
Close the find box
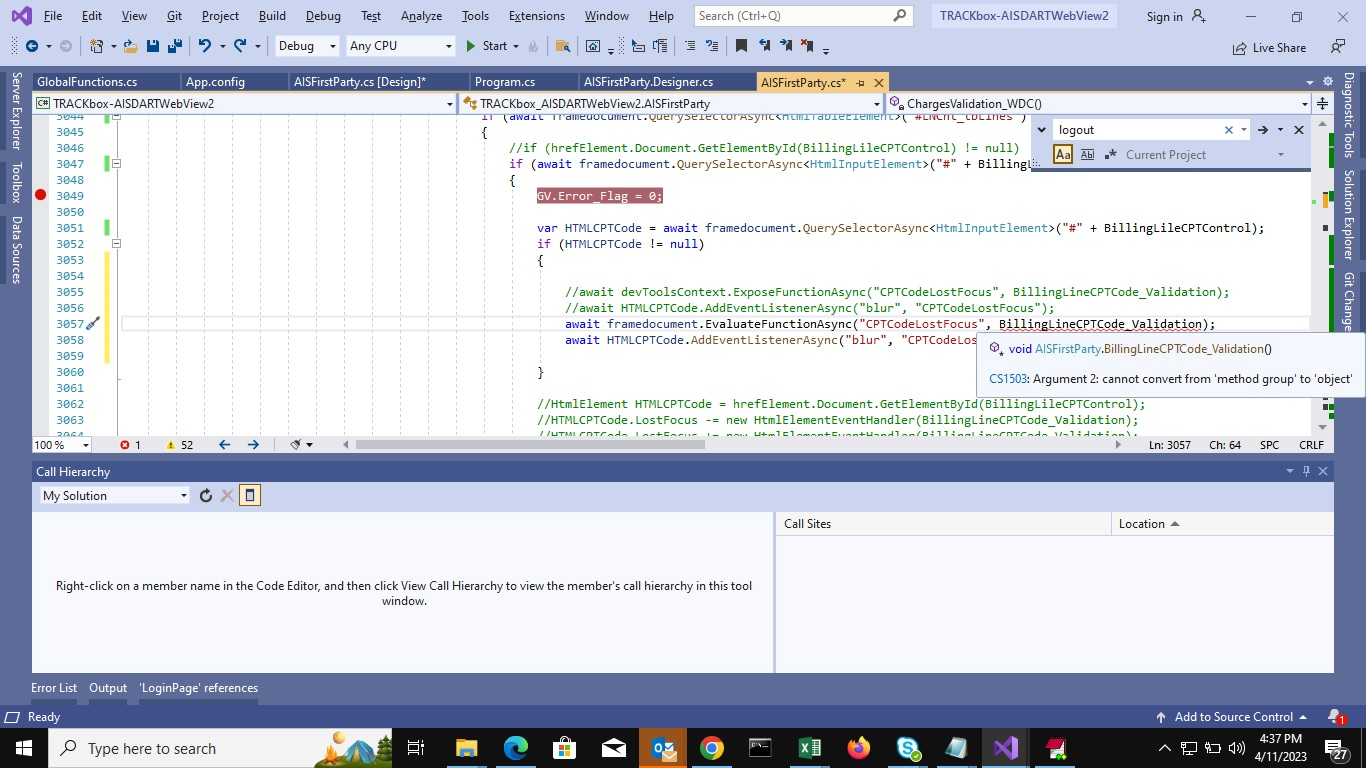[x=1299, y=130]
